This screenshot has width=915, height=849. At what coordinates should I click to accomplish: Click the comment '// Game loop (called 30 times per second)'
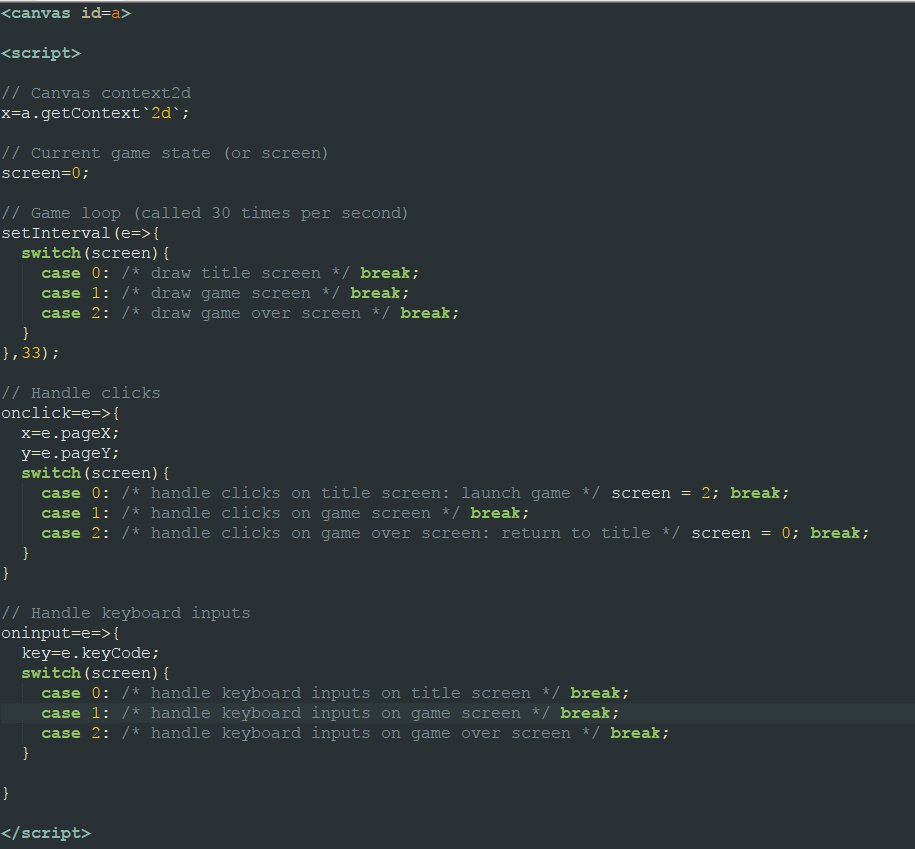(x=204, y=213)
